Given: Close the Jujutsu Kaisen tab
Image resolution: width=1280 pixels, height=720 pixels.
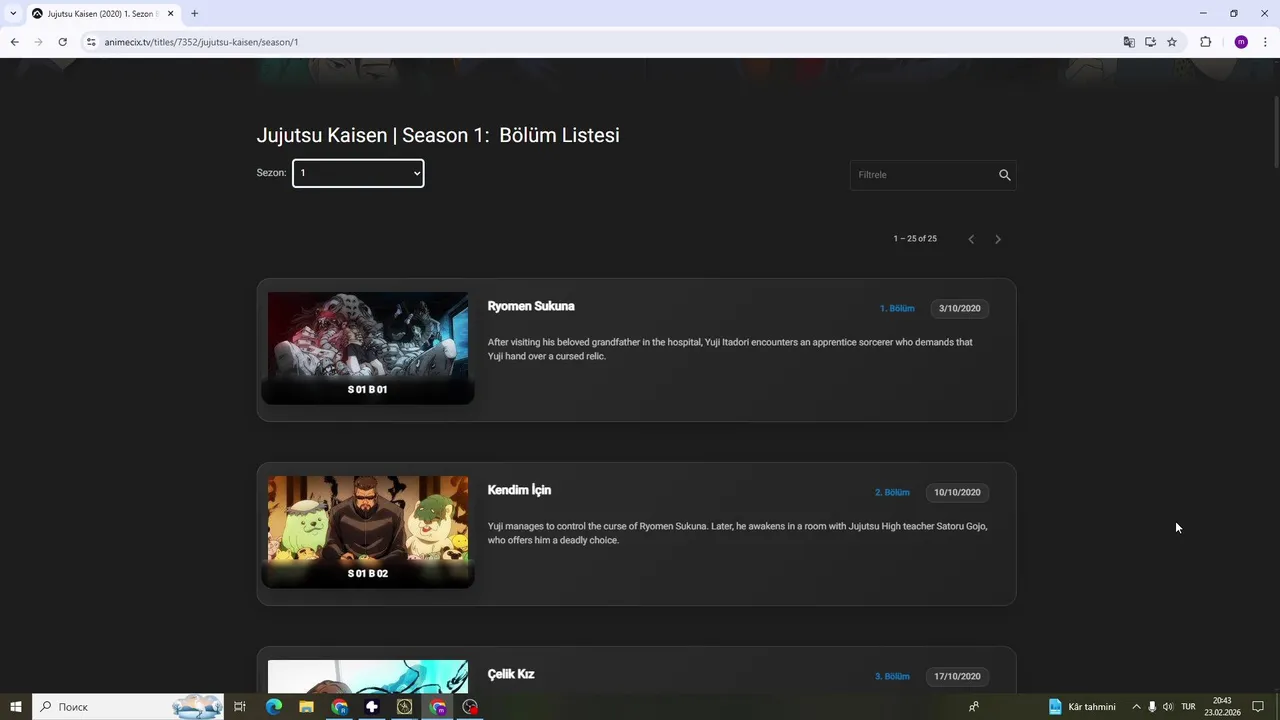Looking at the screenshot, I should pyautogui.click(x=171, y=14).
